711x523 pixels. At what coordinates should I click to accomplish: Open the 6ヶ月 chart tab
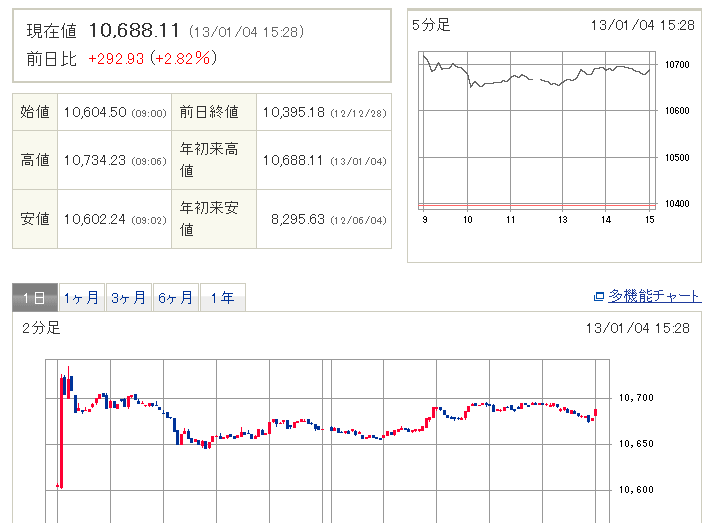click(x=175, y=298)
